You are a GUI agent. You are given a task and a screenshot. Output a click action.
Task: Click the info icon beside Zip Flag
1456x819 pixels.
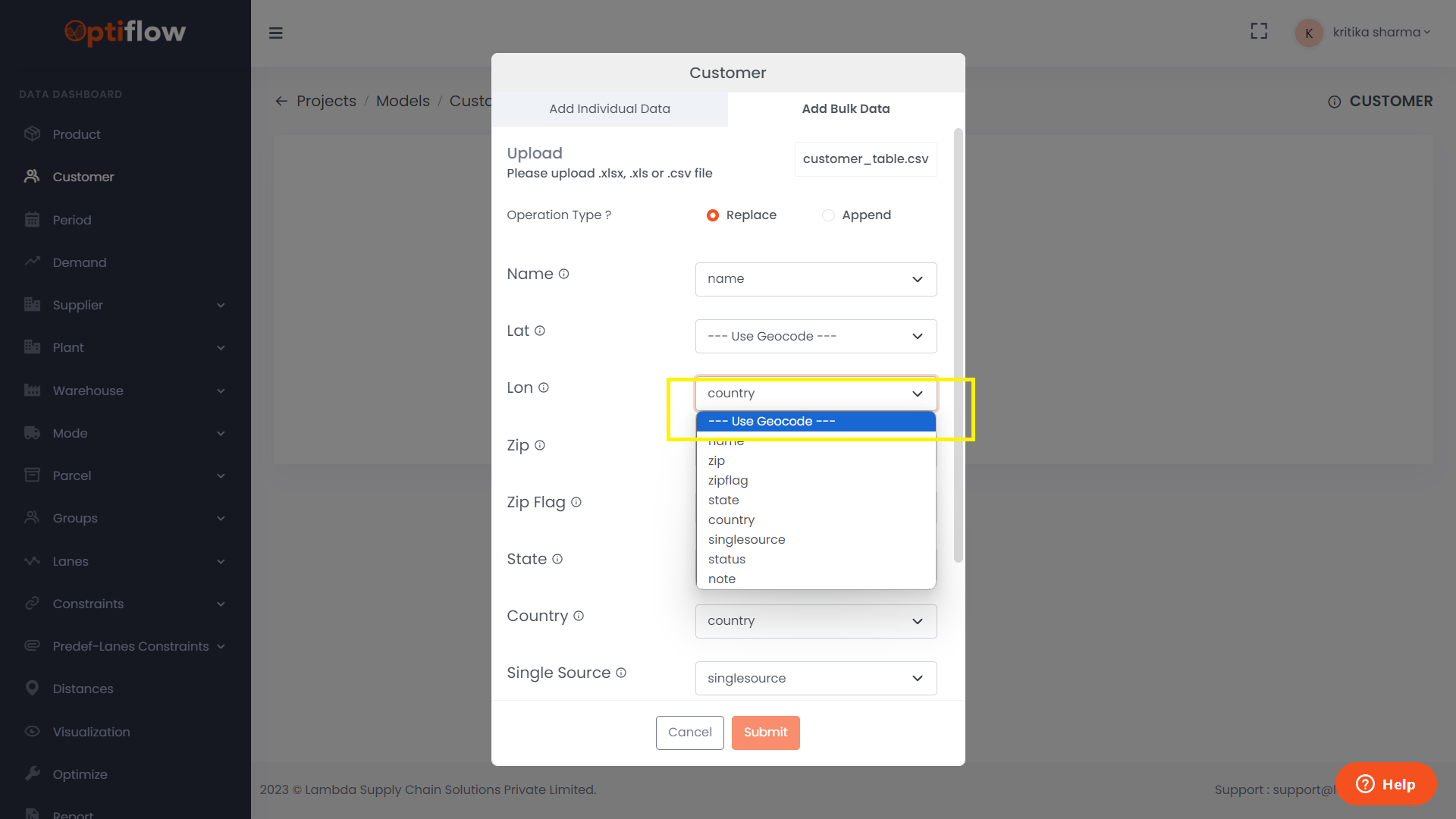577,502
